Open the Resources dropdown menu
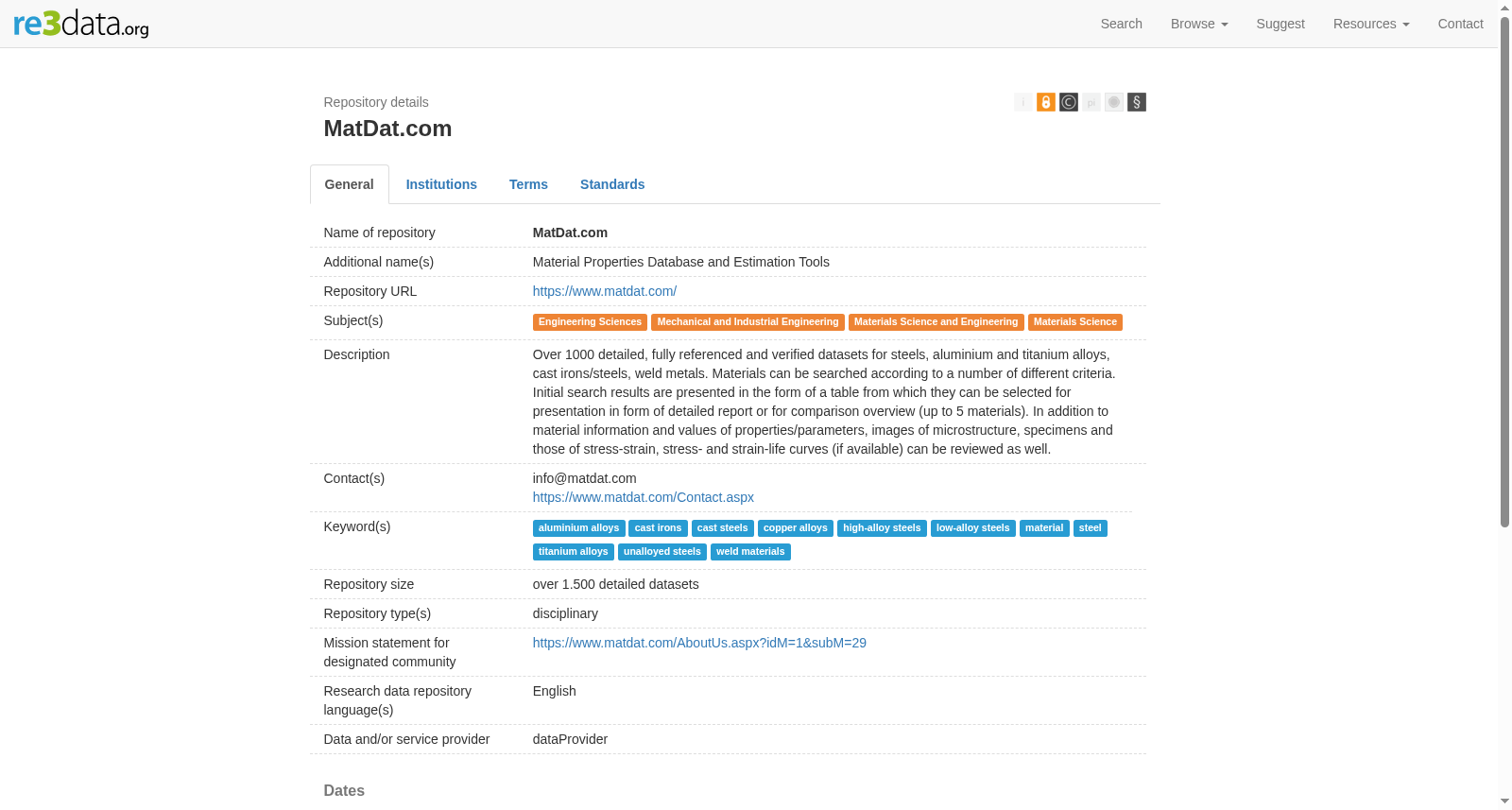Viewport: 1512px width, 810px height. (1371, 24)
